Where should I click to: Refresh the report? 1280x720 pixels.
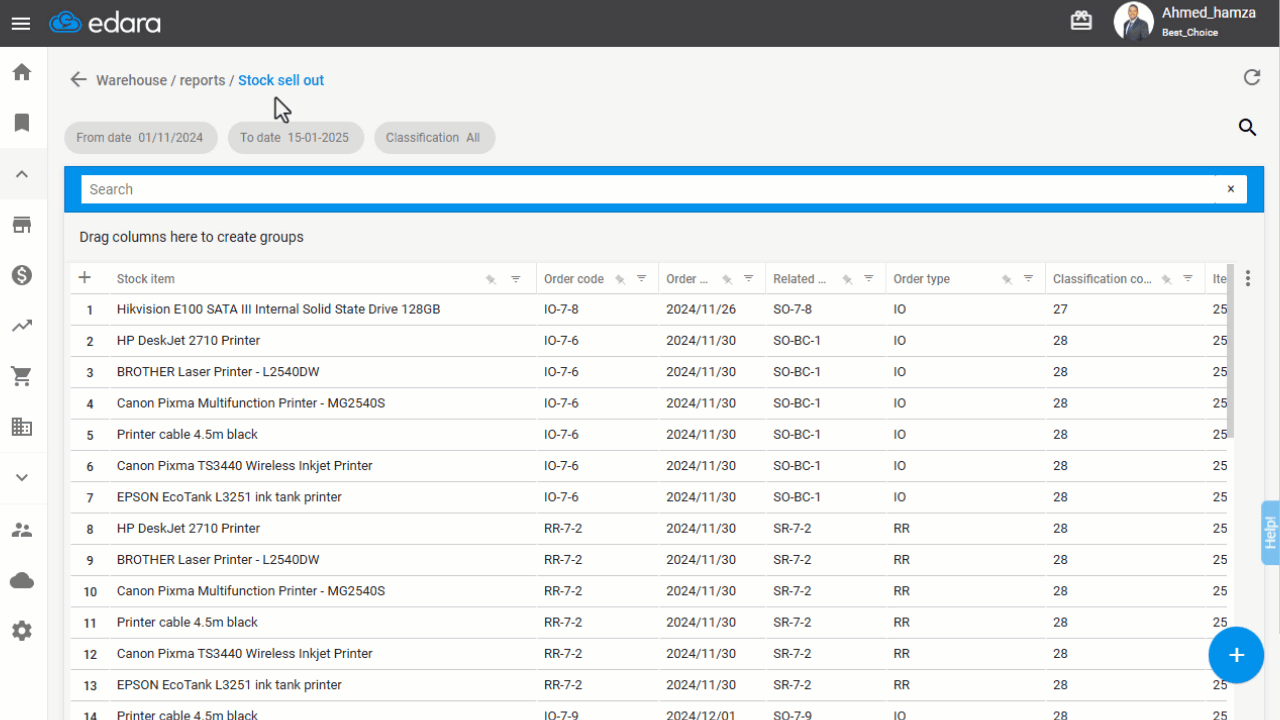click(1251, 77)
